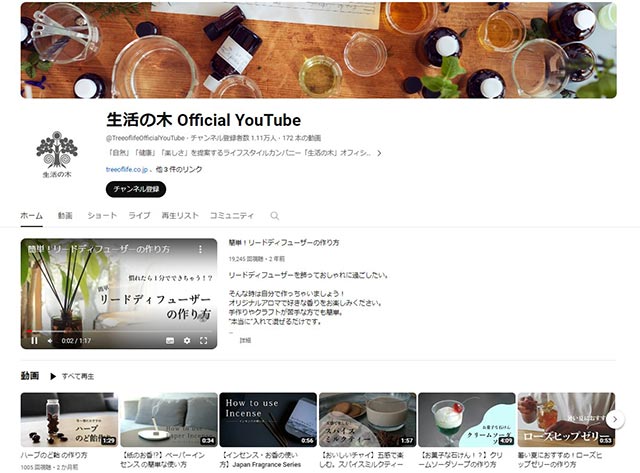
Task: Switch to the 再生リスト tab
Action: [180, 215]
